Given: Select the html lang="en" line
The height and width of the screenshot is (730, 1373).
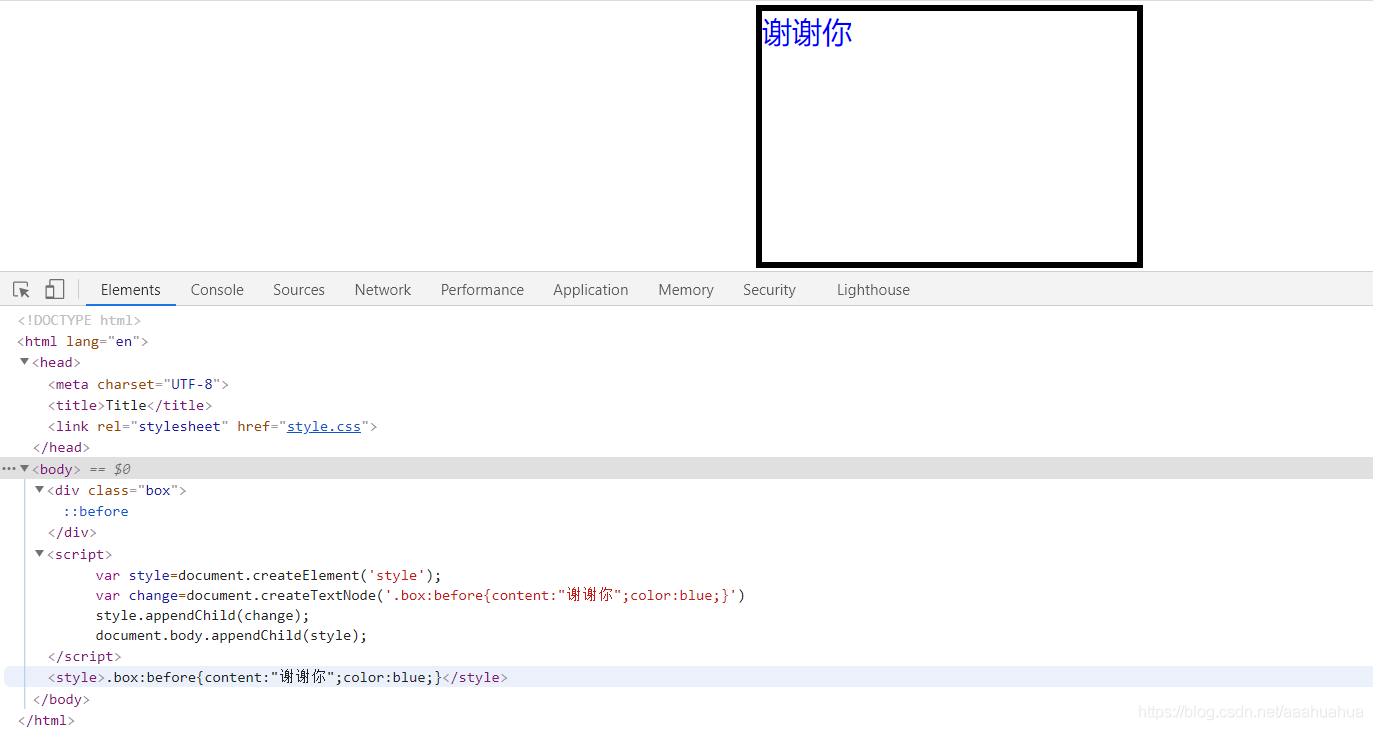Looking at the screenshot, I should (82, 341).
